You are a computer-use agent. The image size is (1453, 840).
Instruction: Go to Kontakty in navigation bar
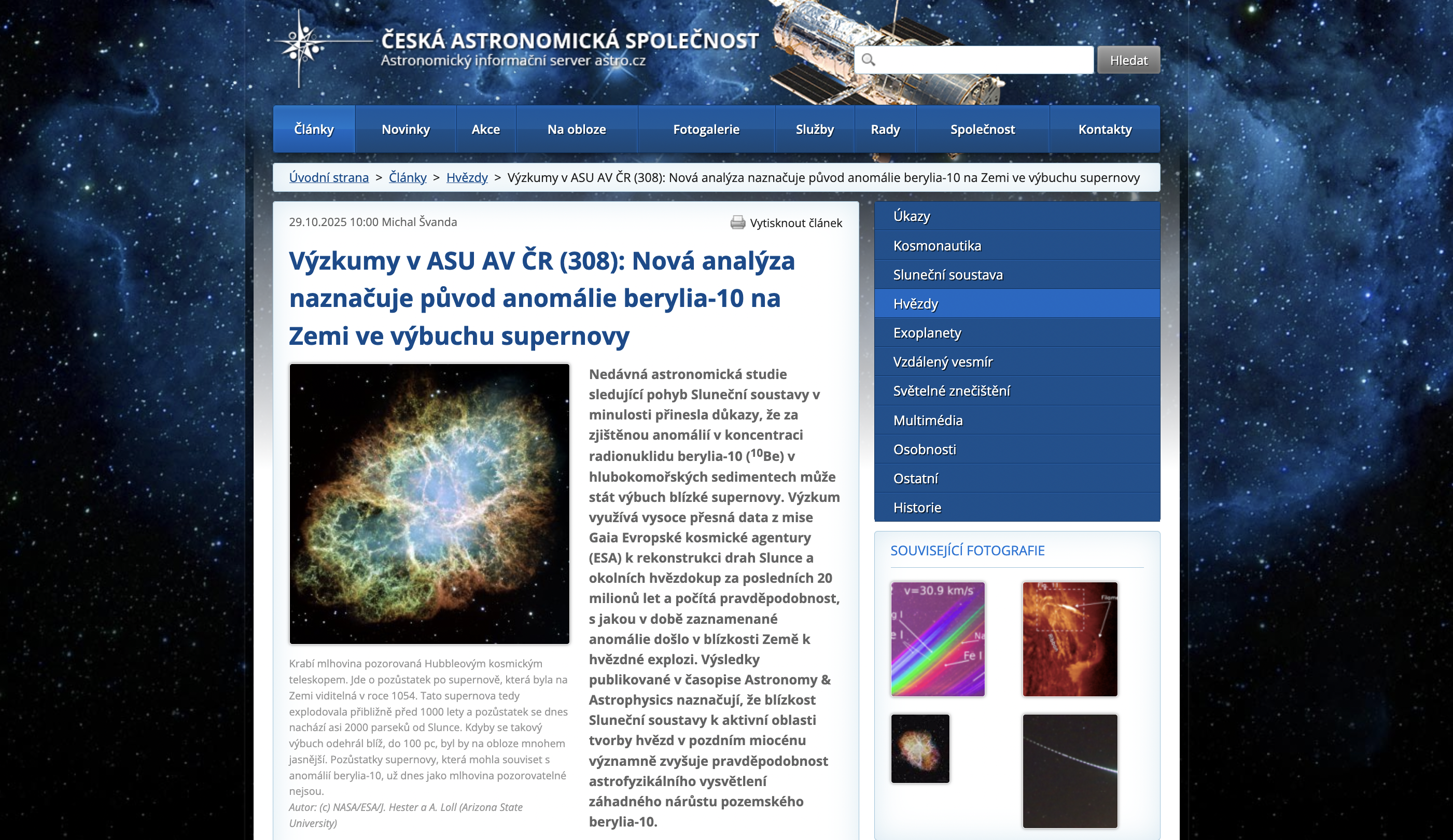[1104, 130]
